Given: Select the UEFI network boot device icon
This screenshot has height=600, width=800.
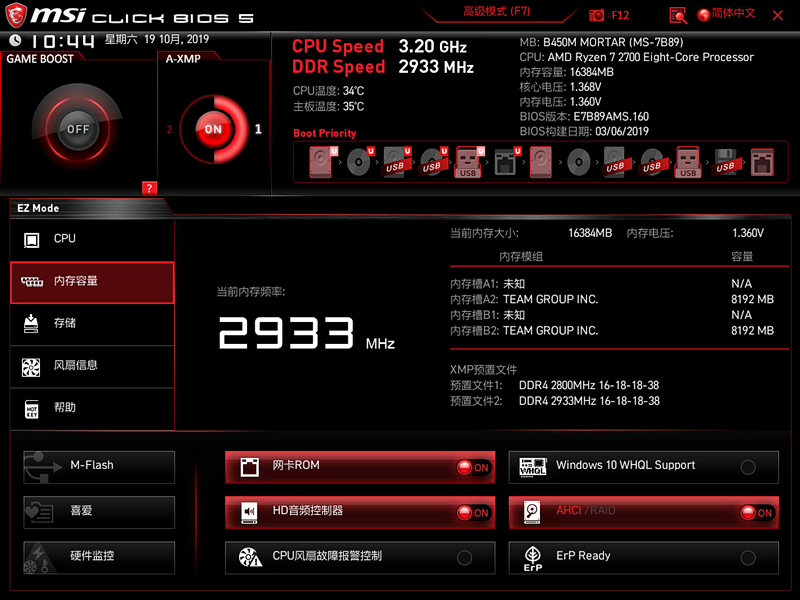Looking at the screenshot, I should [x=507, y=162].
